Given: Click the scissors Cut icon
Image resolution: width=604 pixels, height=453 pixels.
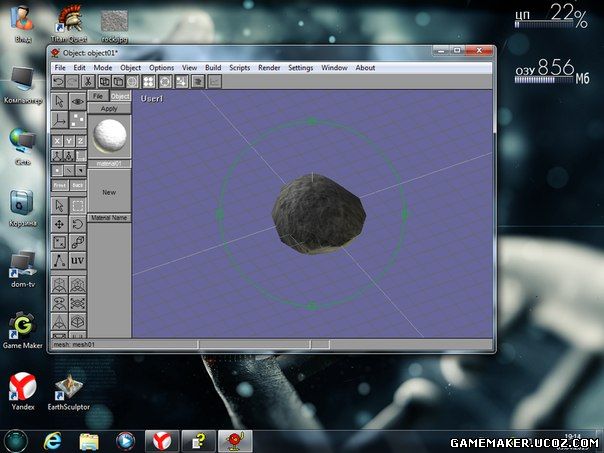Looking at the screenshot, I should point(89,82).
